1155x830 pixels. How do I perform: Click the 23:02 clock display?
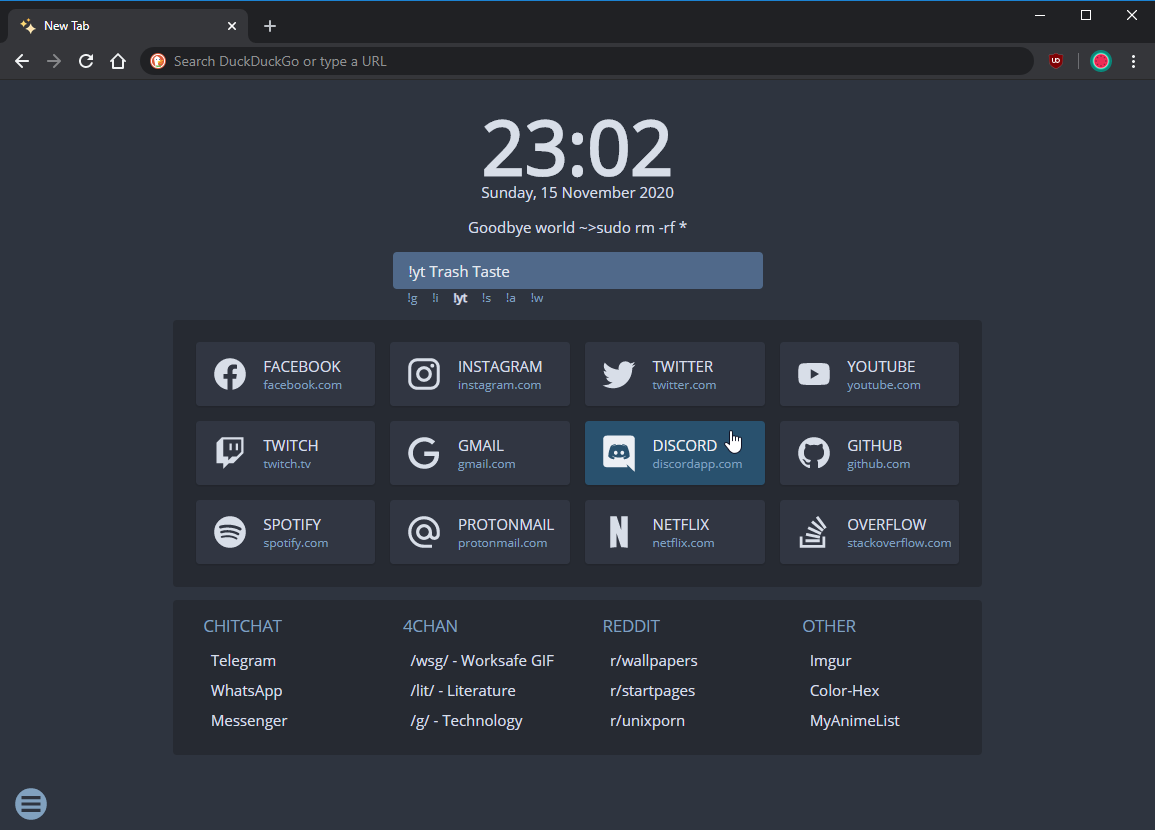tap(577, 148)
